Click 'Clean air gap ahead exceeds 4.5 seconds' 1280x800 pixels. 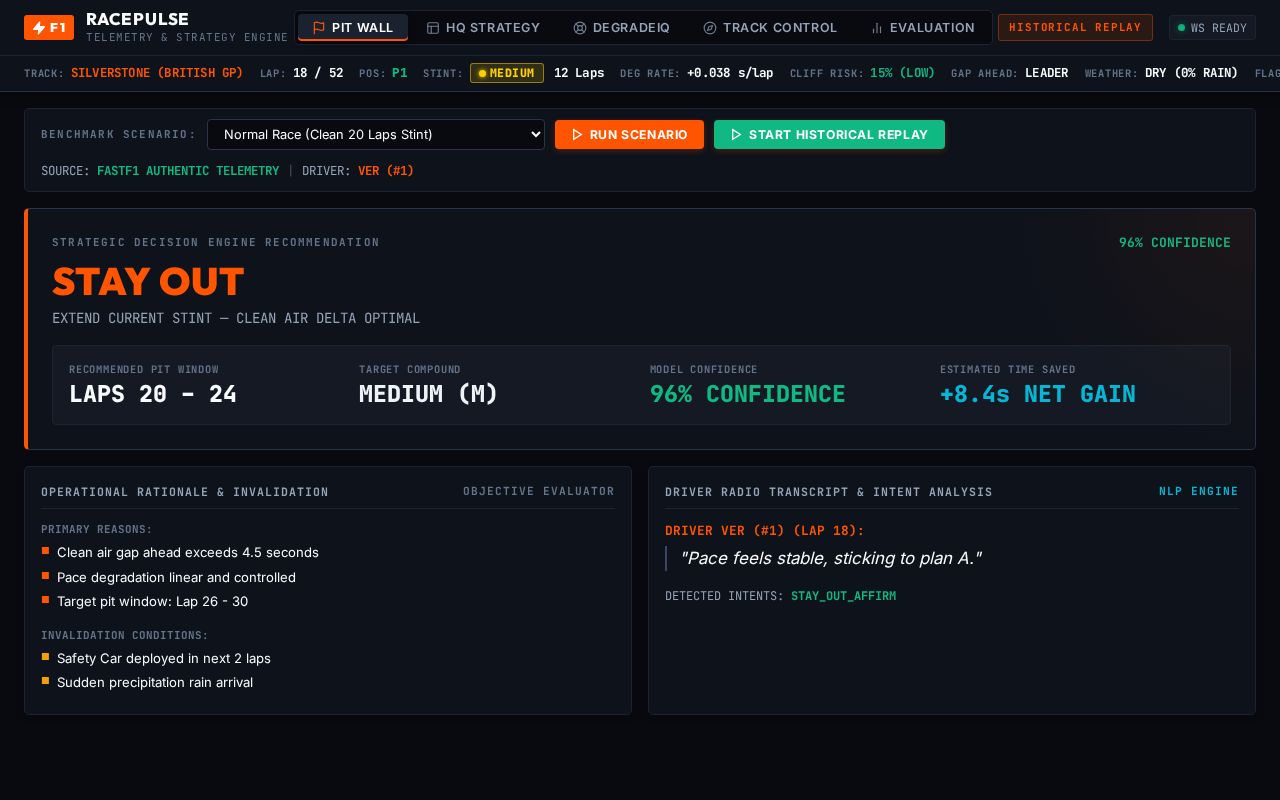(188, 553)
